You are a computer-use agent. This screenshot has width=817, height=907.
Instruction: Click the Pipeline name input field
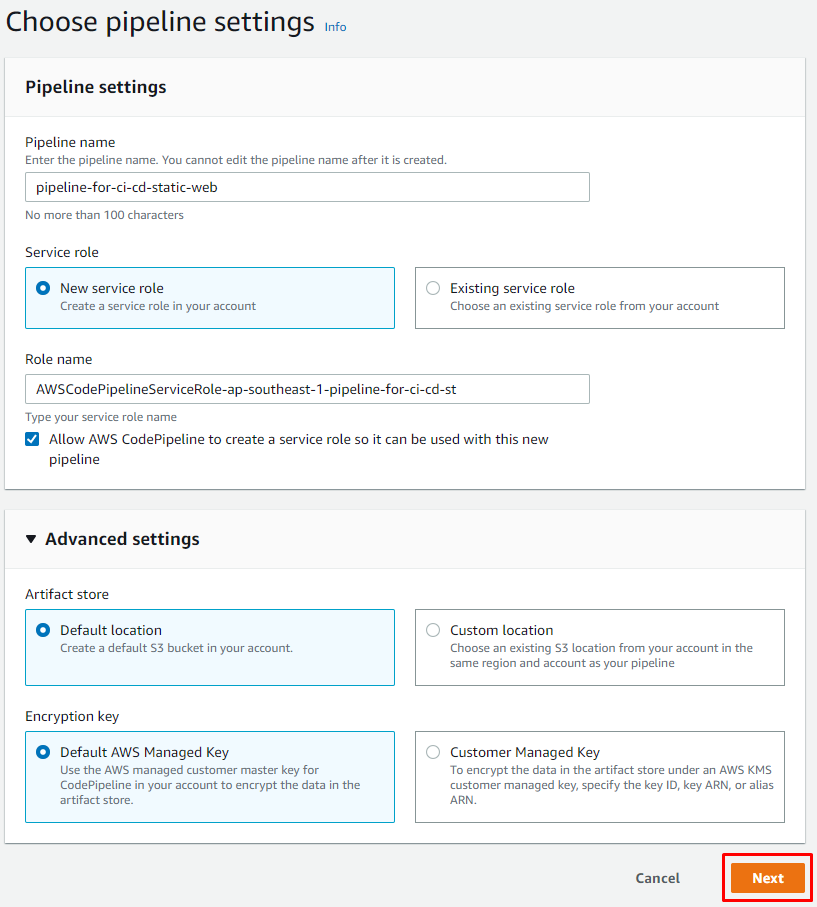click(x=307, y=187)
